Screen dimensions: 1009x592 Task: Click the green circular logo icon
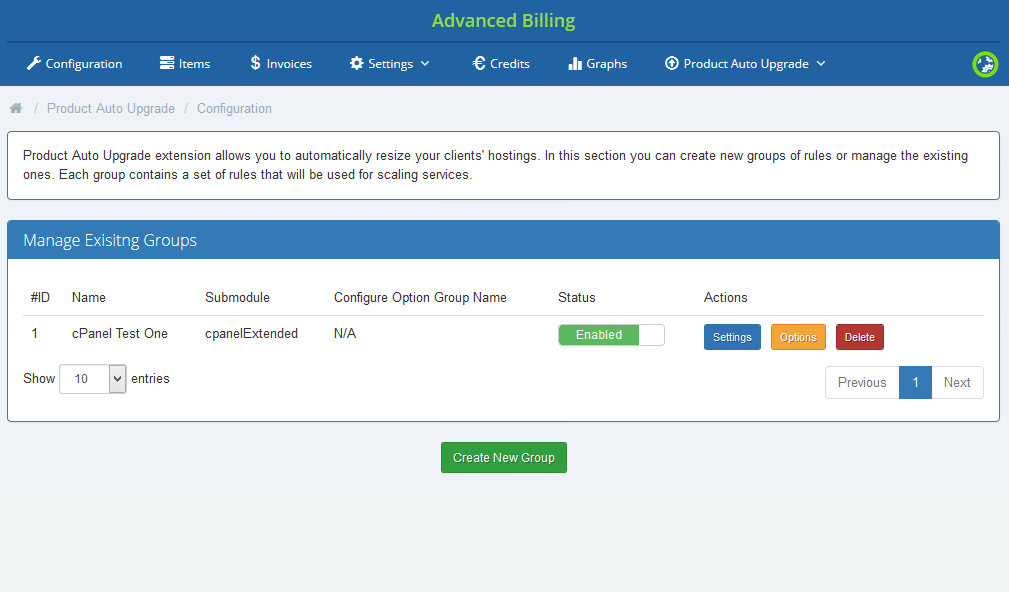coord(985,64)
